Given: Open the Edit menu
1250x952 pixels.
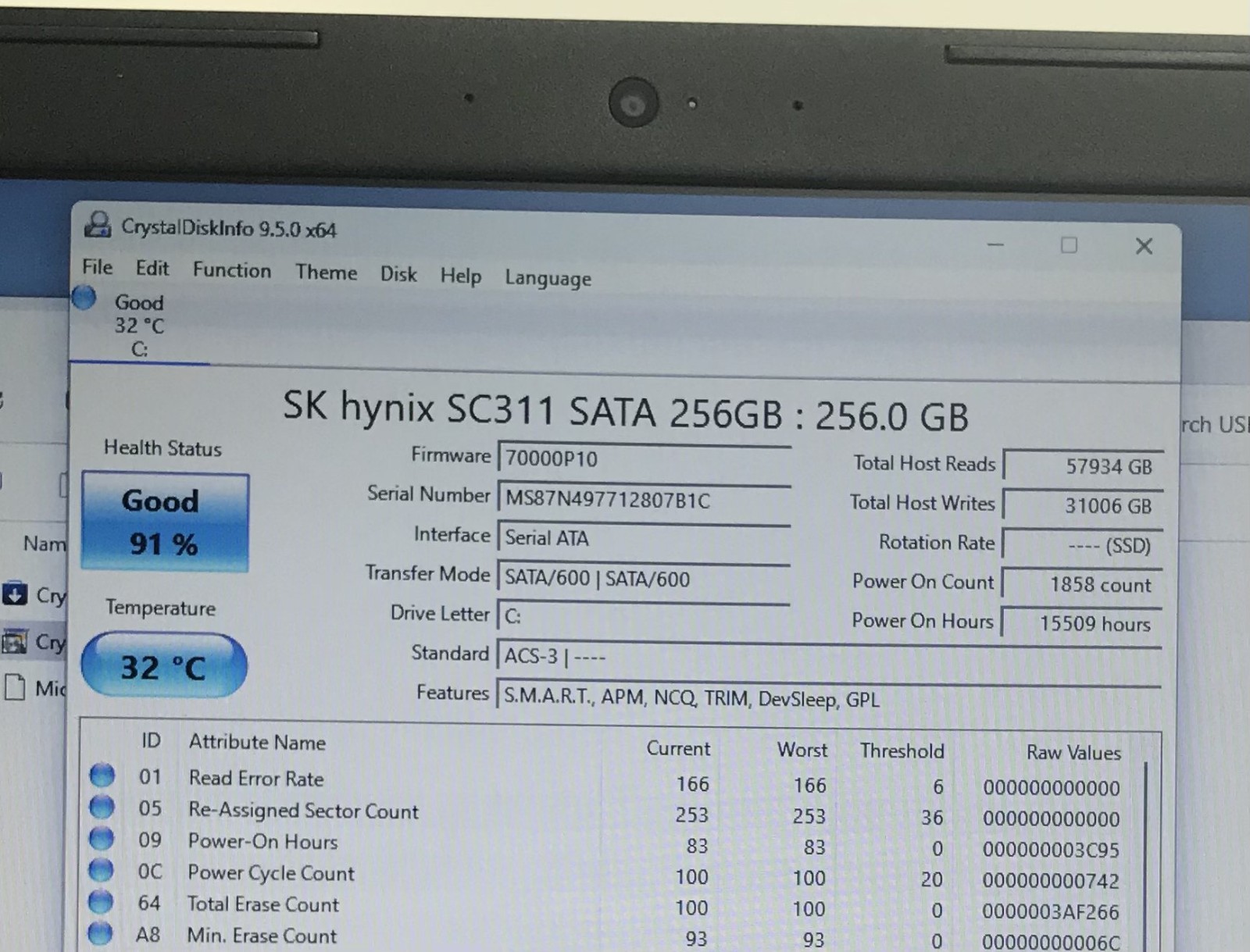Looking at the screenshot, I should 152,269.
